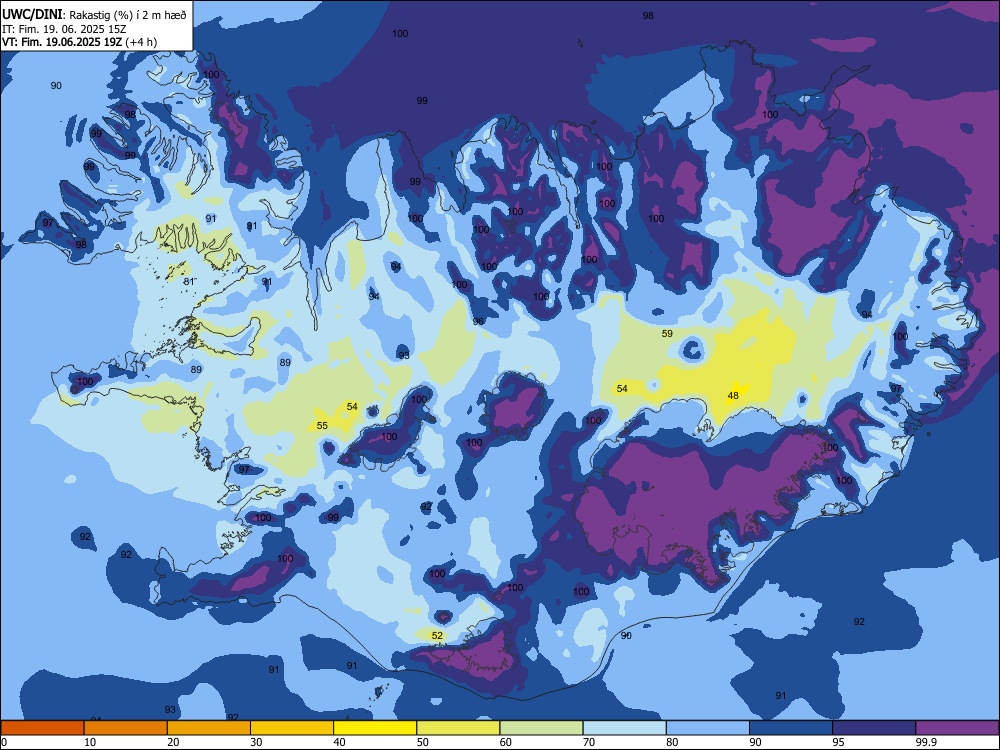Select the humidity value 55 on the map
Viewport: 1000px width, 750px height.
point(322,425)
